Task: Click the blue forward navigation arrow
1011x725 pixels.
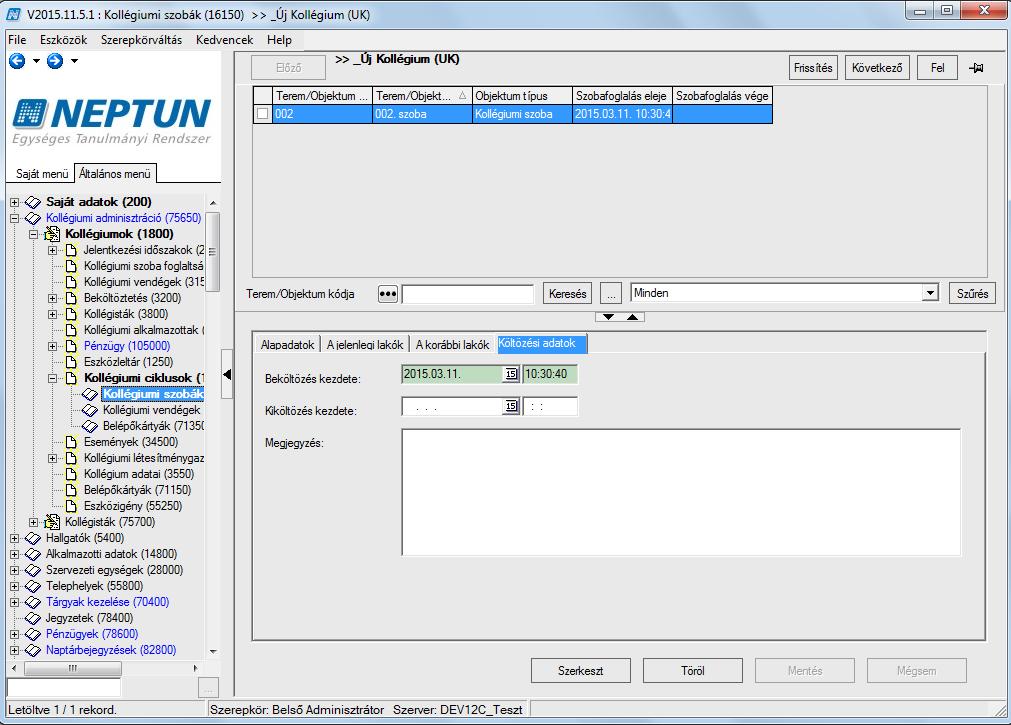Action: (x=55, y=61)
